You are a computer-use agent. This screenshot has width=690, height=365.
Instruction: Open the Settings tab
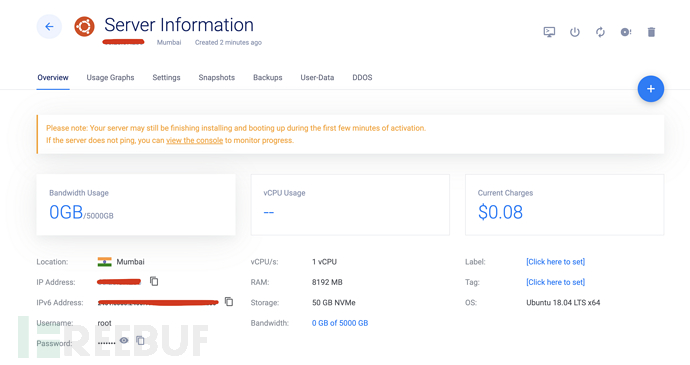(x=166, y=77)
